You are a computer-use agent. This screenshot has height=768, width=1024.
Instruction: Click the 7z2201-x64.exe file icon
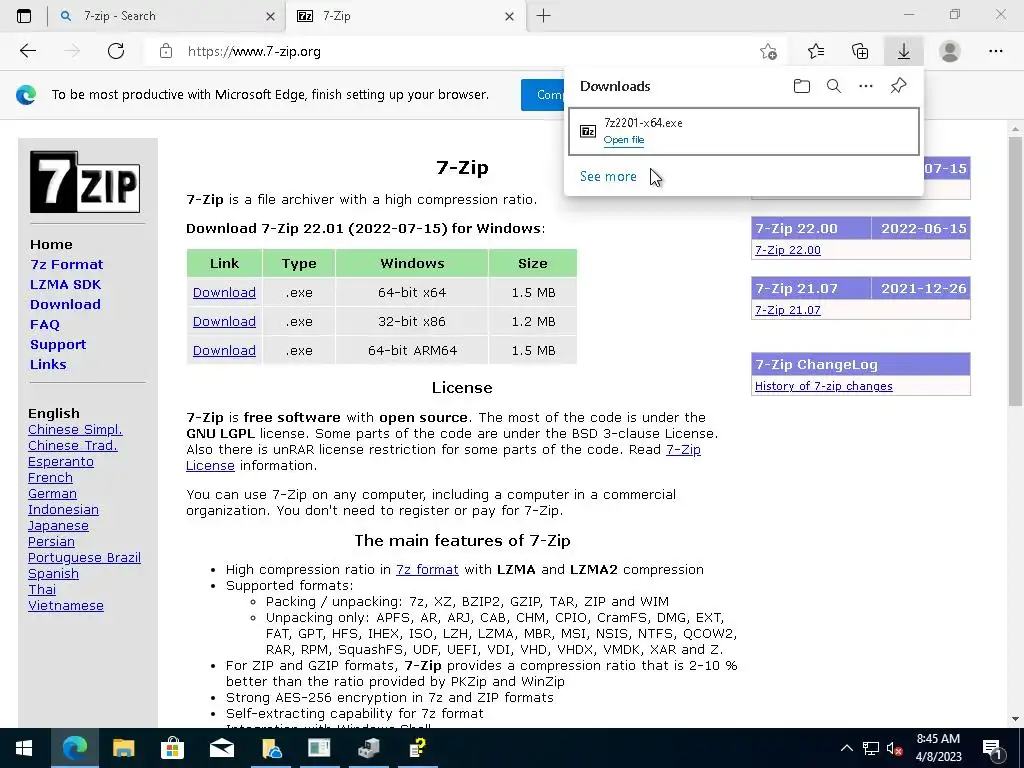[x=588, y=131]
